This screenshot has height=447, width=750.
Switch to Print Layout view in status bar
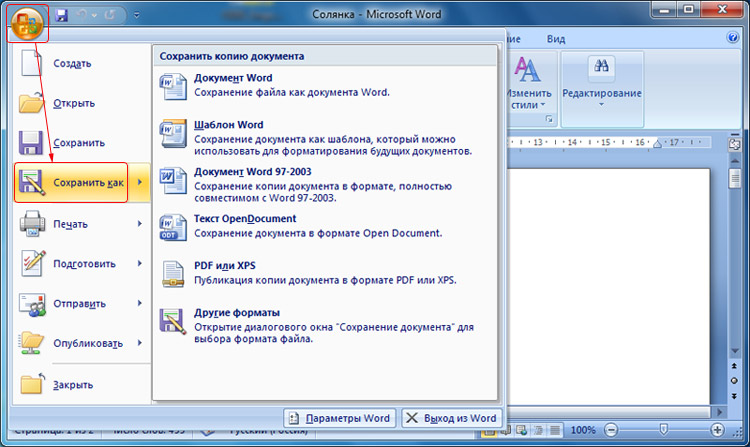pos(489,431)
